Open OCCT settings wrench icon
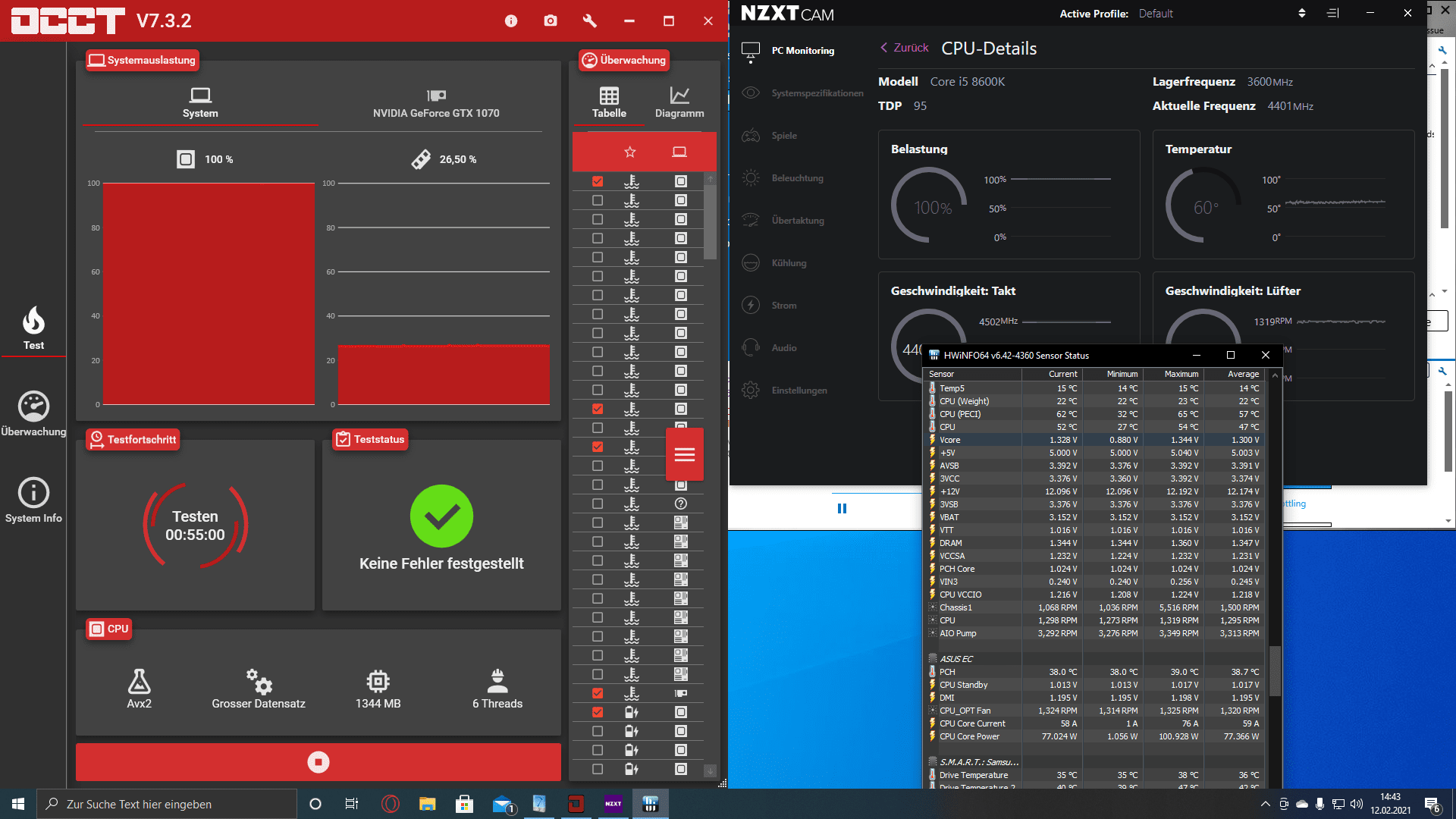Viewport: 1456px width, 819px height. [590, 20]
